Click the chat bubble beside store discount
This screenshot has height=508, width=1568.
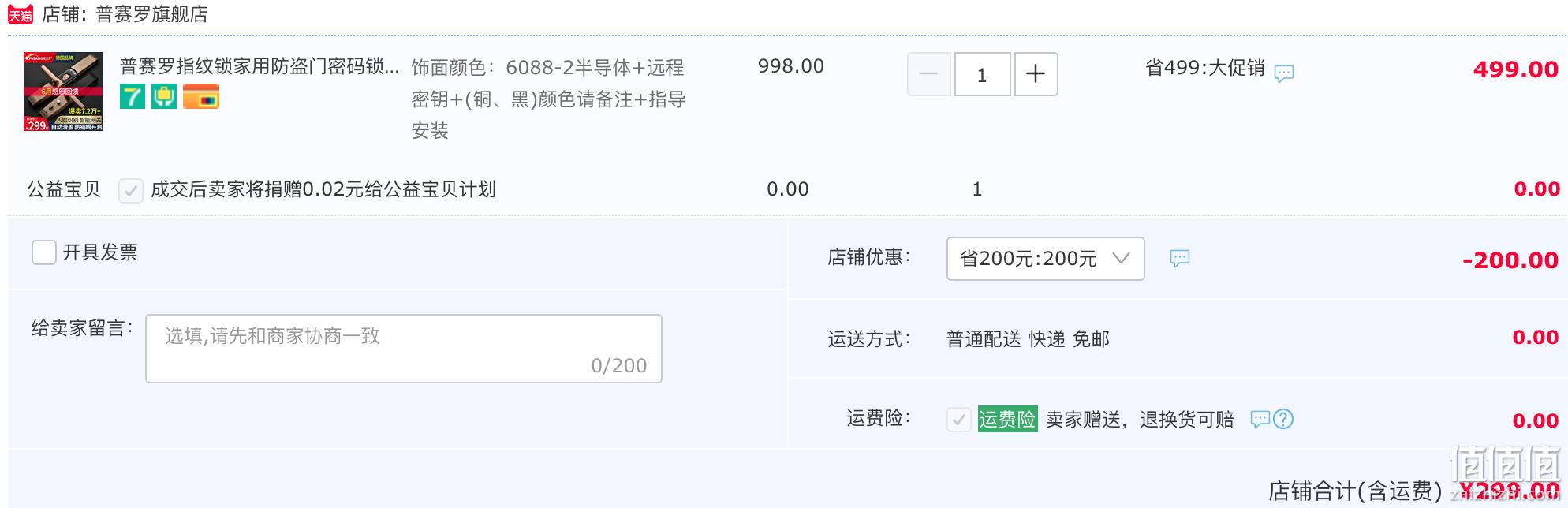coord(1180,258)
